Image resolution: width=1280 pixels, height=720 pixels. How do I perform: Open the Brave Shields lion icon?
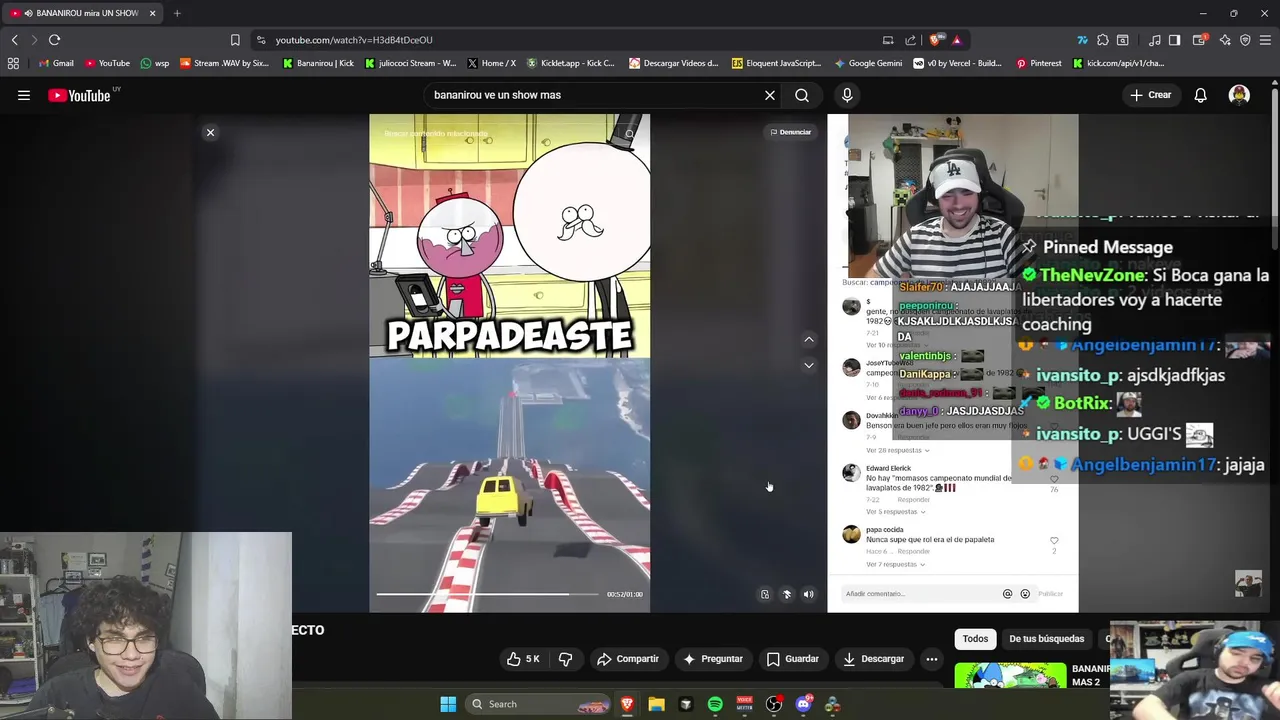(x=935, y=40)
